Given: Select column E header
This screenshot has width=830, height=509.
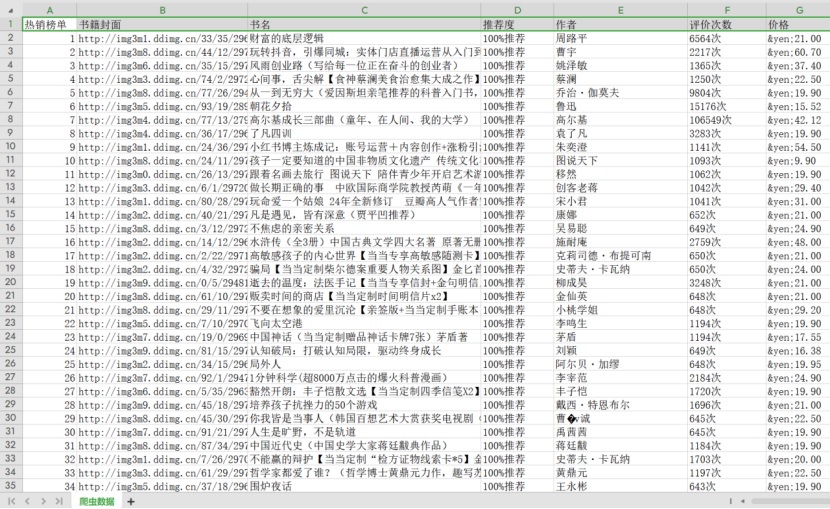Looking at the screenshot, I should tap(620, 10).
